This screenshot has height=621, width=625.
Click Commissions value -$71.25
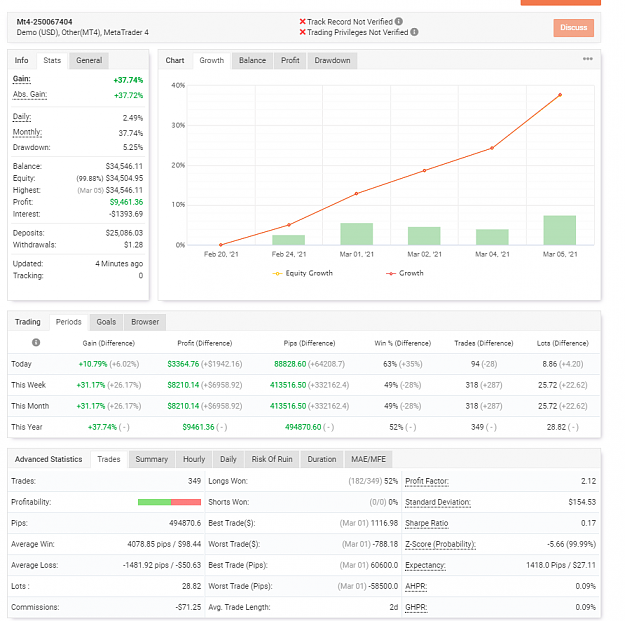[x=188, y=607]
